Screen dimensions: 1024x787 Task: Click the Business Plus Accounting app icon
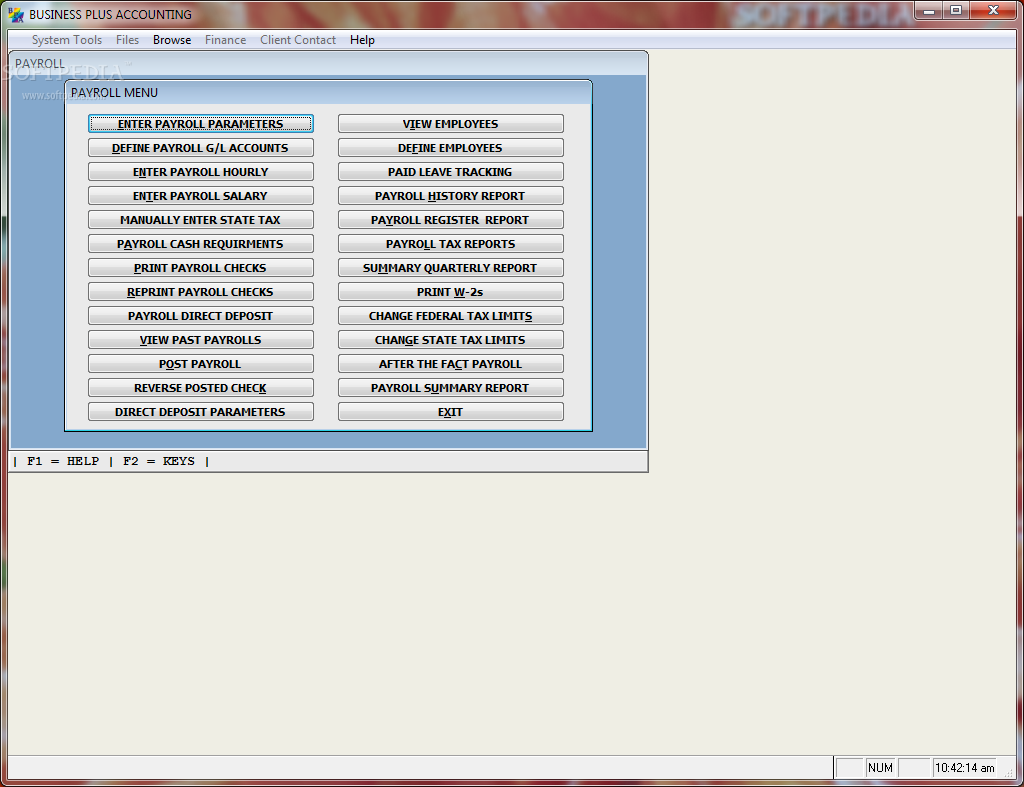coord(16,14)
